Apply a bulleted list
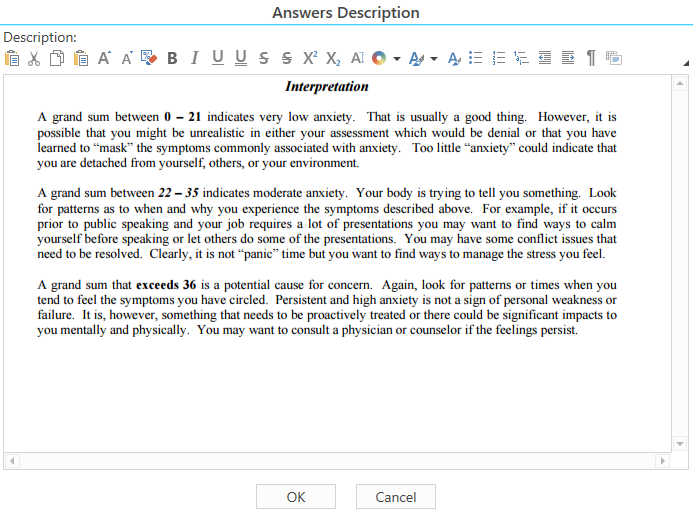The height and width of the screenshot is (518, 694). 475,58
